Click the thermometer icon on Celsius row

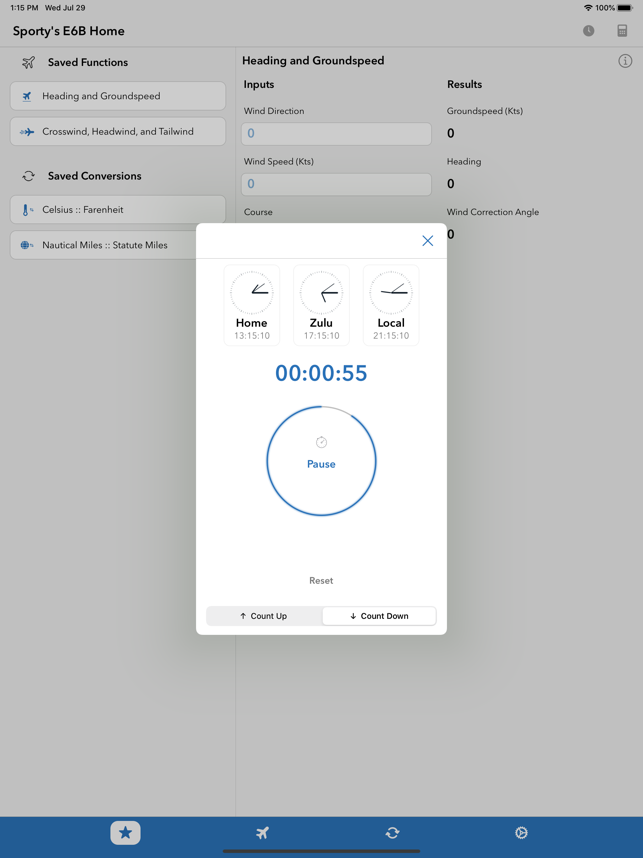coord(26,210)
